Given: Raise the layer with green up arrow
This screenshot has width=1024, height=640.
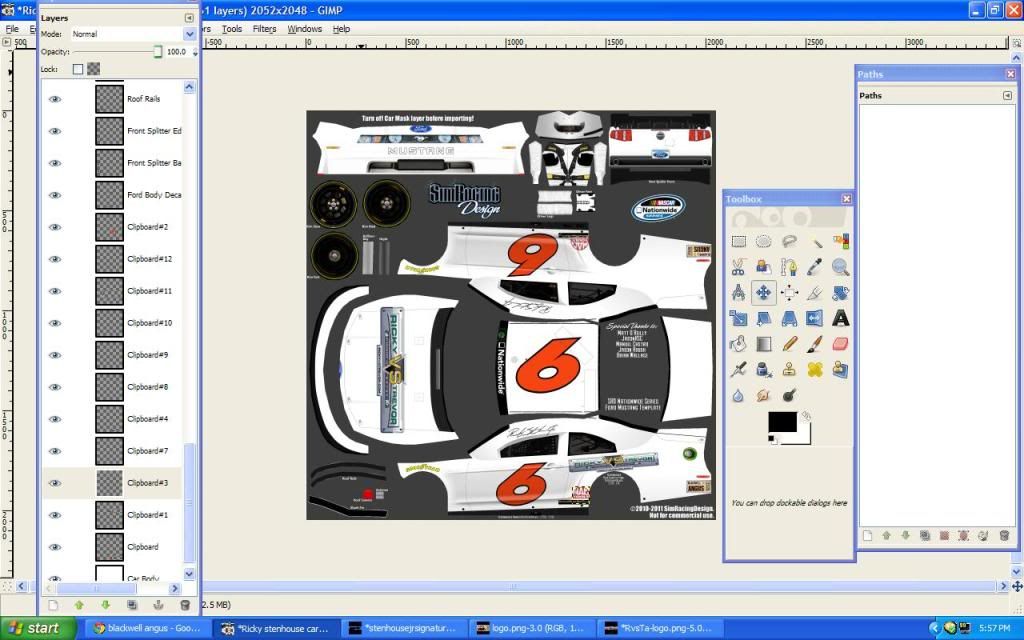Looking at the screenshot, I should 79,605.
